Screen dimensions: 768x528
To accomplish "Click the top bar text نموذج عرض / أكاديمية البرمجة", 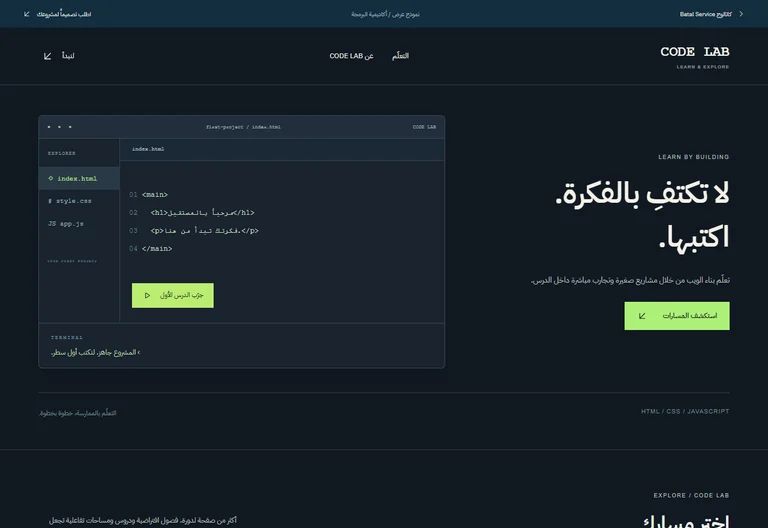I will tap(385, 14).
